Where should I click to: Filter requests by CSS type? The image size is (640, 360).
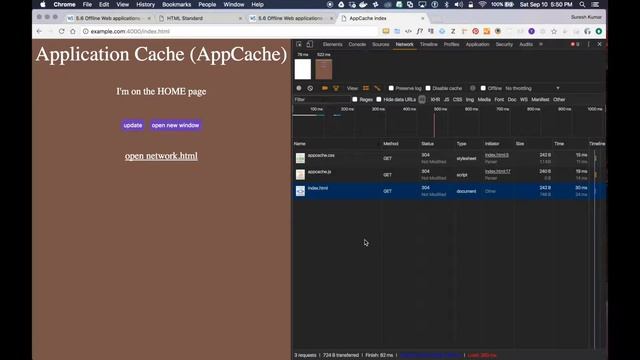click(x=457, y=100)
